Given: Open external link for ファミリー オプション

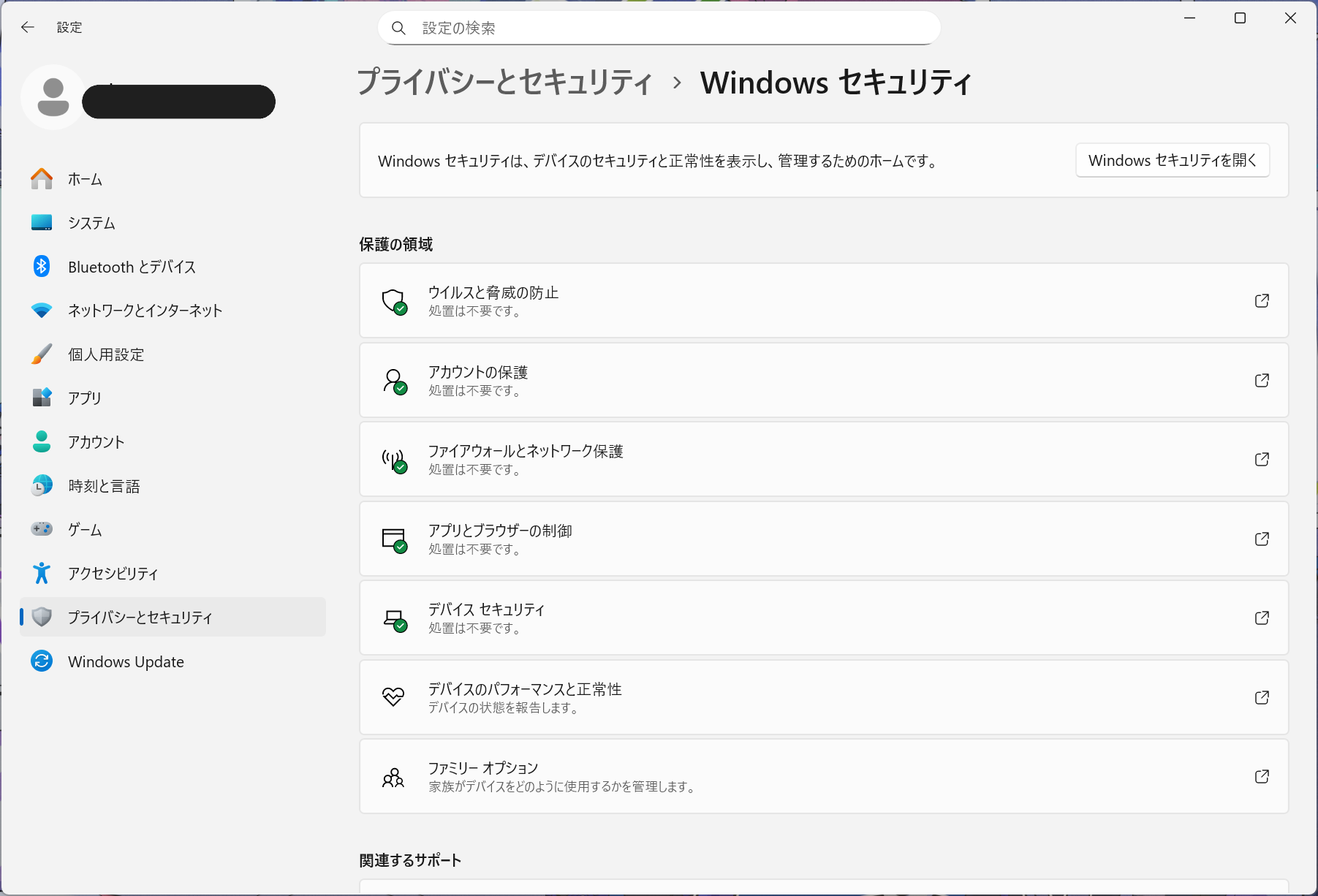Looking at the screenshot, I should (x=1262, y=777).
